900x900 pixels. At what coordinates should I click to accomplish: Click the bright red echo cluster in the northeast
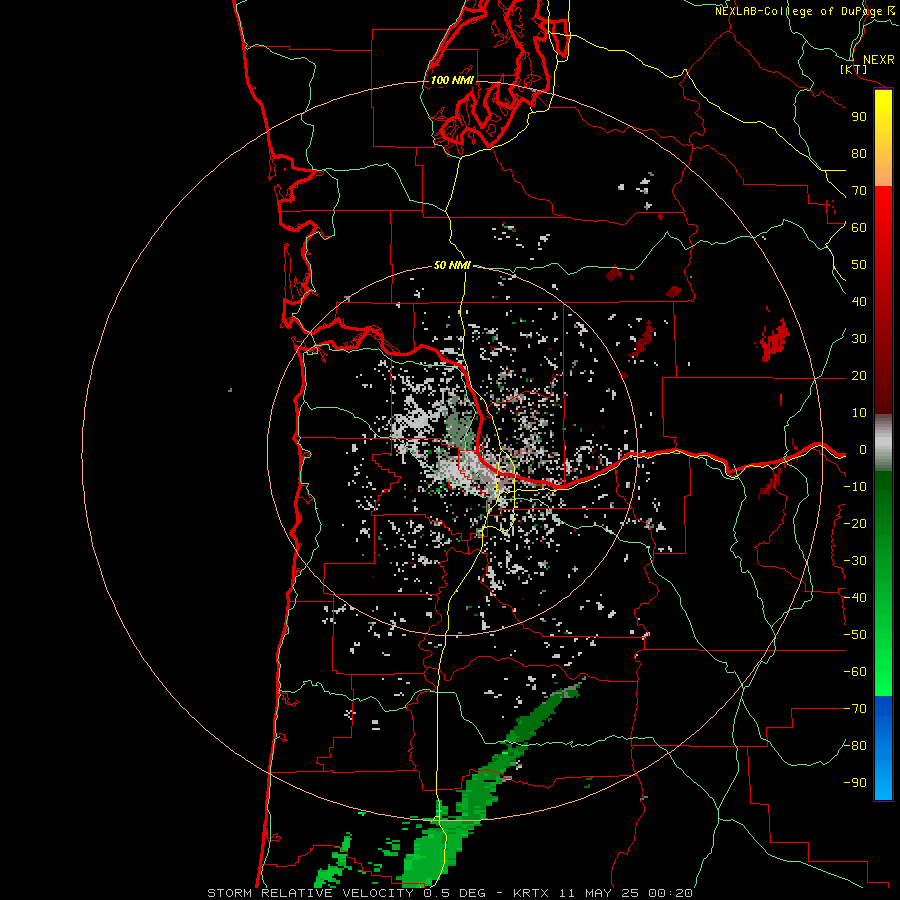pyautogui.click(x=775, y=340)
